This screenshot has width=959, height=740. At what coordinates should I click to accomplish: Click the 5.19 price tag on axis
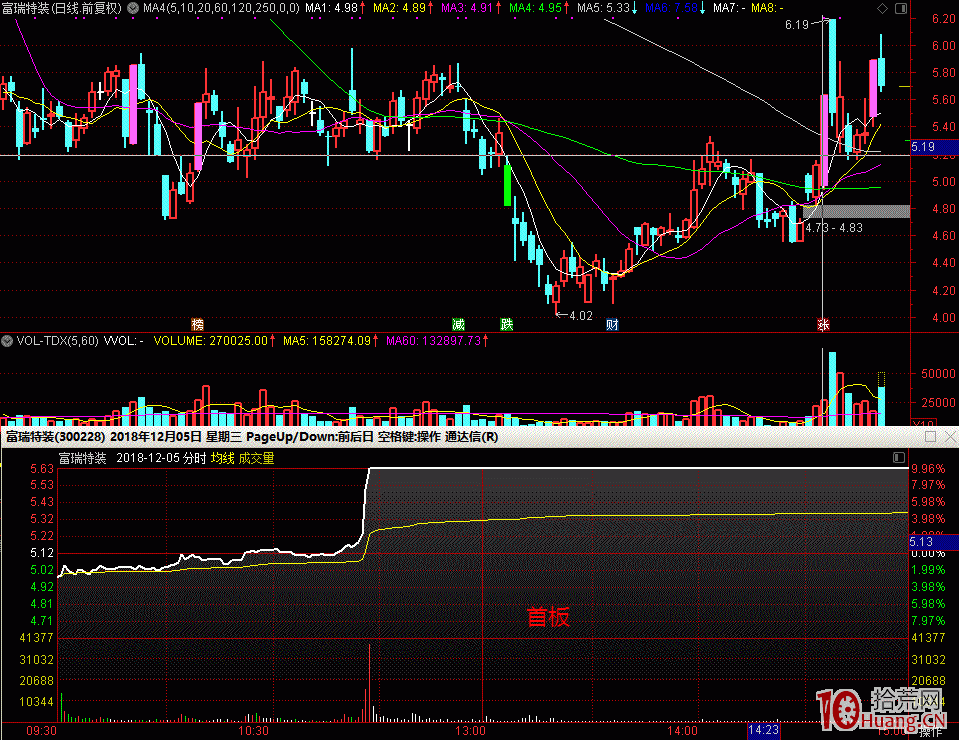923,146
